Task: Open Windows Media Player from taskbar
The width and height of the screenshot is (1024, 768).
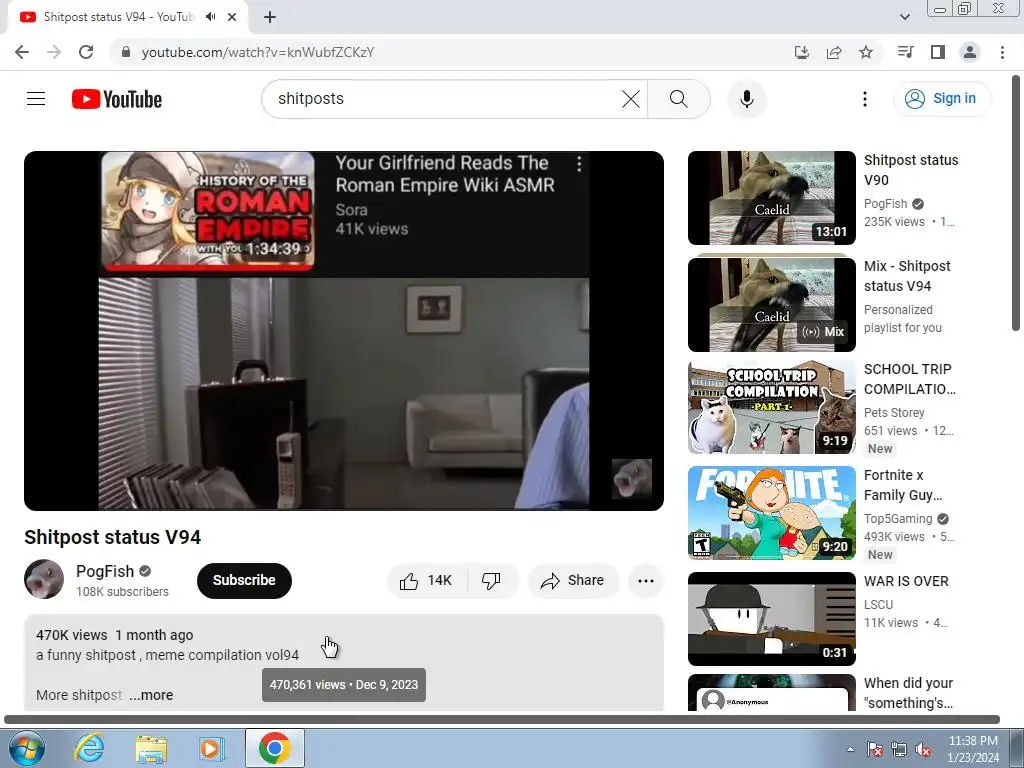Action: 212,748
